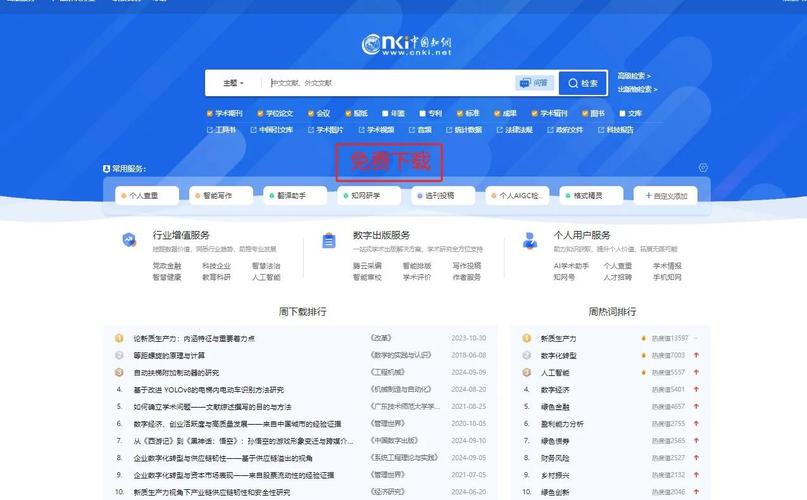Open journal 《改革》 link
The height and width of the screenshot is (500, 807).
coord(381,338)
